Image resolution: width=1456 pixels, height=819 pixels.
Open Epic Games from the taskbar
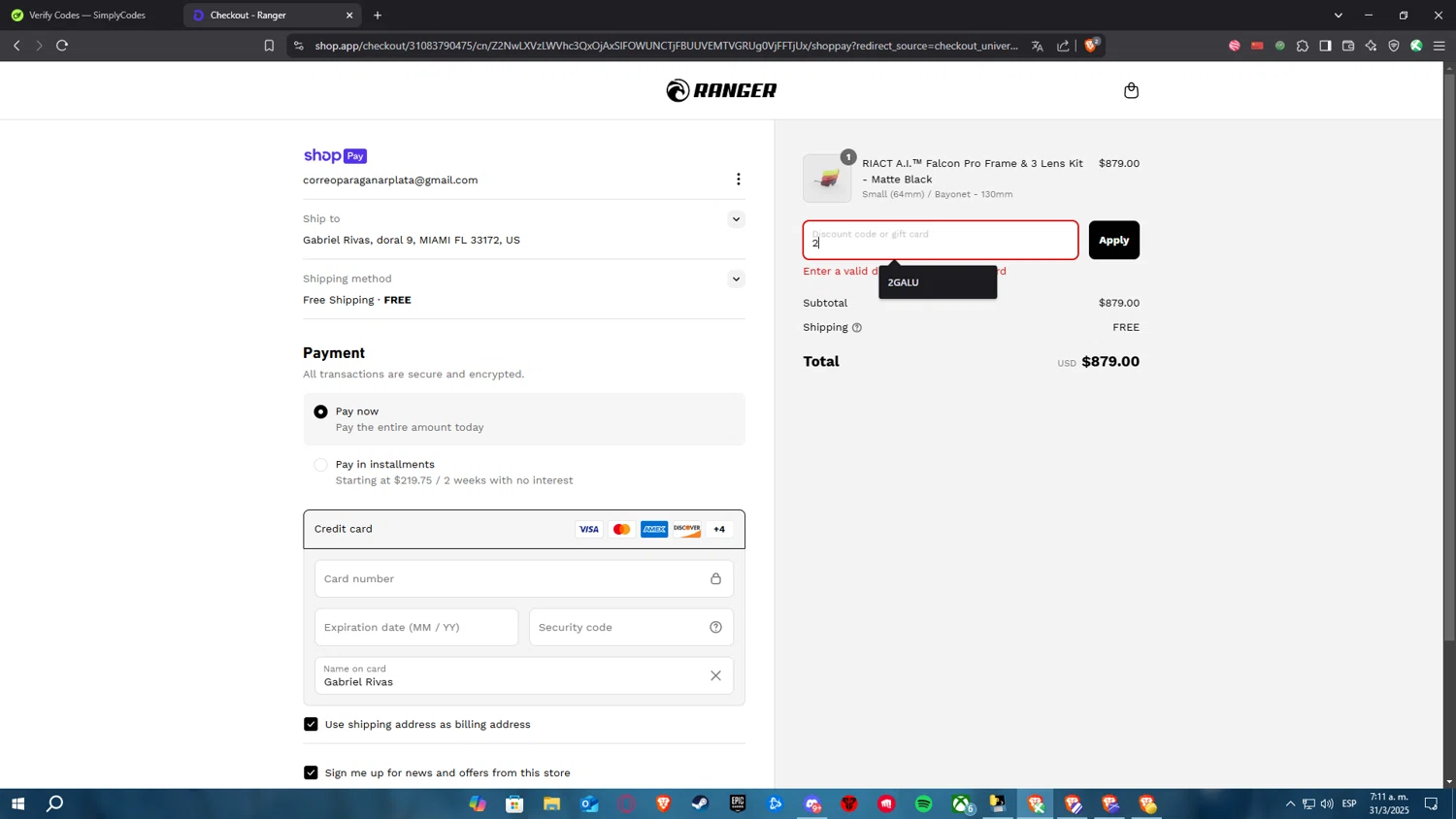(x=738, y=803)
